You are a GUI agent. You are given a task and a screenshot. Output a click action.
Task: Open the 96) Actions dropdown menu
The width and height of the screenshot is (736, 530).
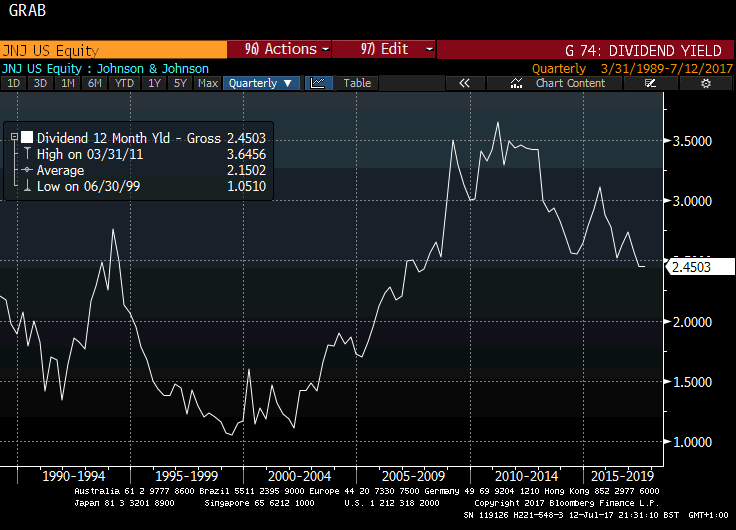click(x=279, y=49)
